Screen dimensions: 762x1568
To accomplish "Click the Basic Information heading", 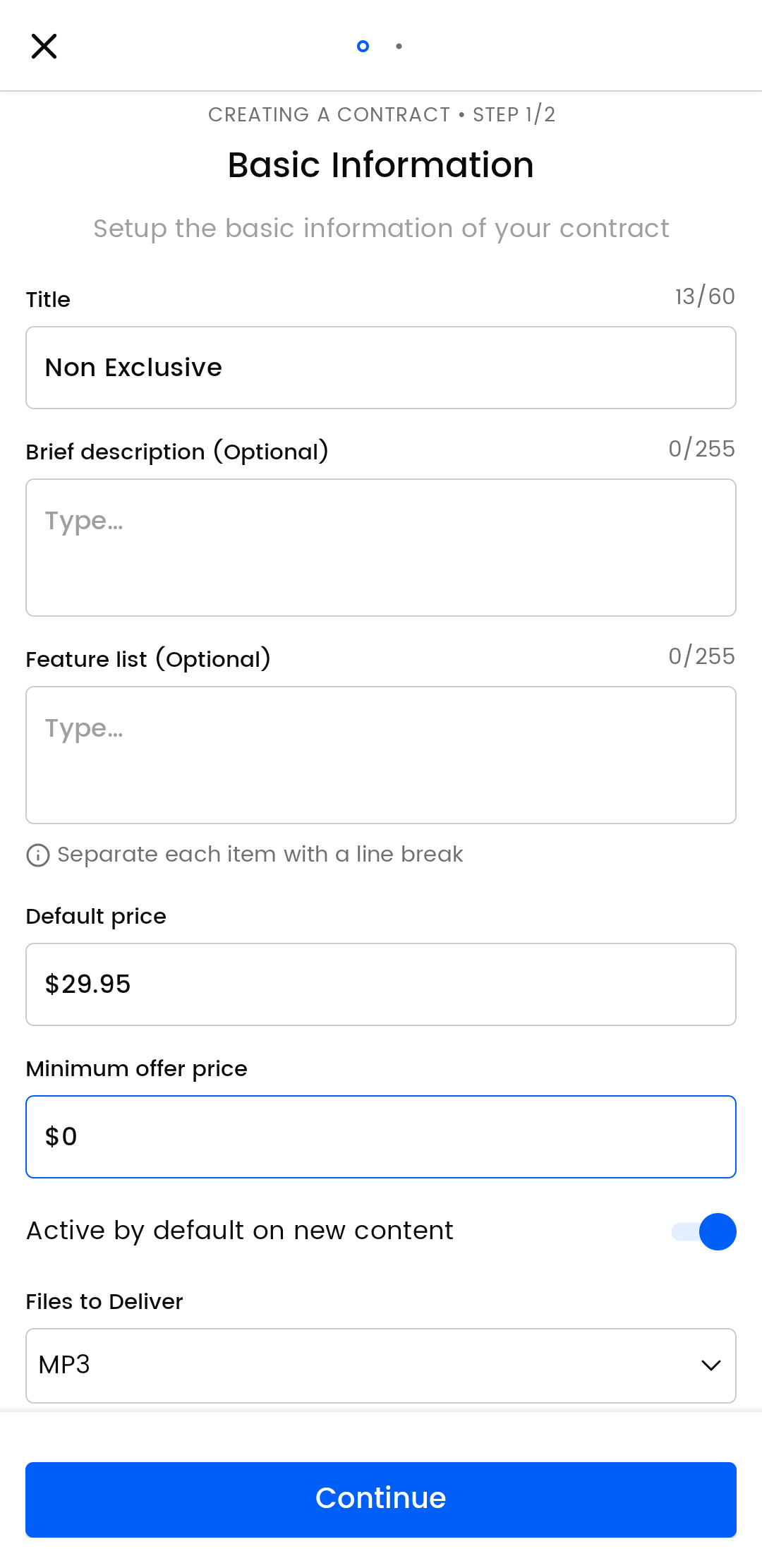I will click(381, 165).
